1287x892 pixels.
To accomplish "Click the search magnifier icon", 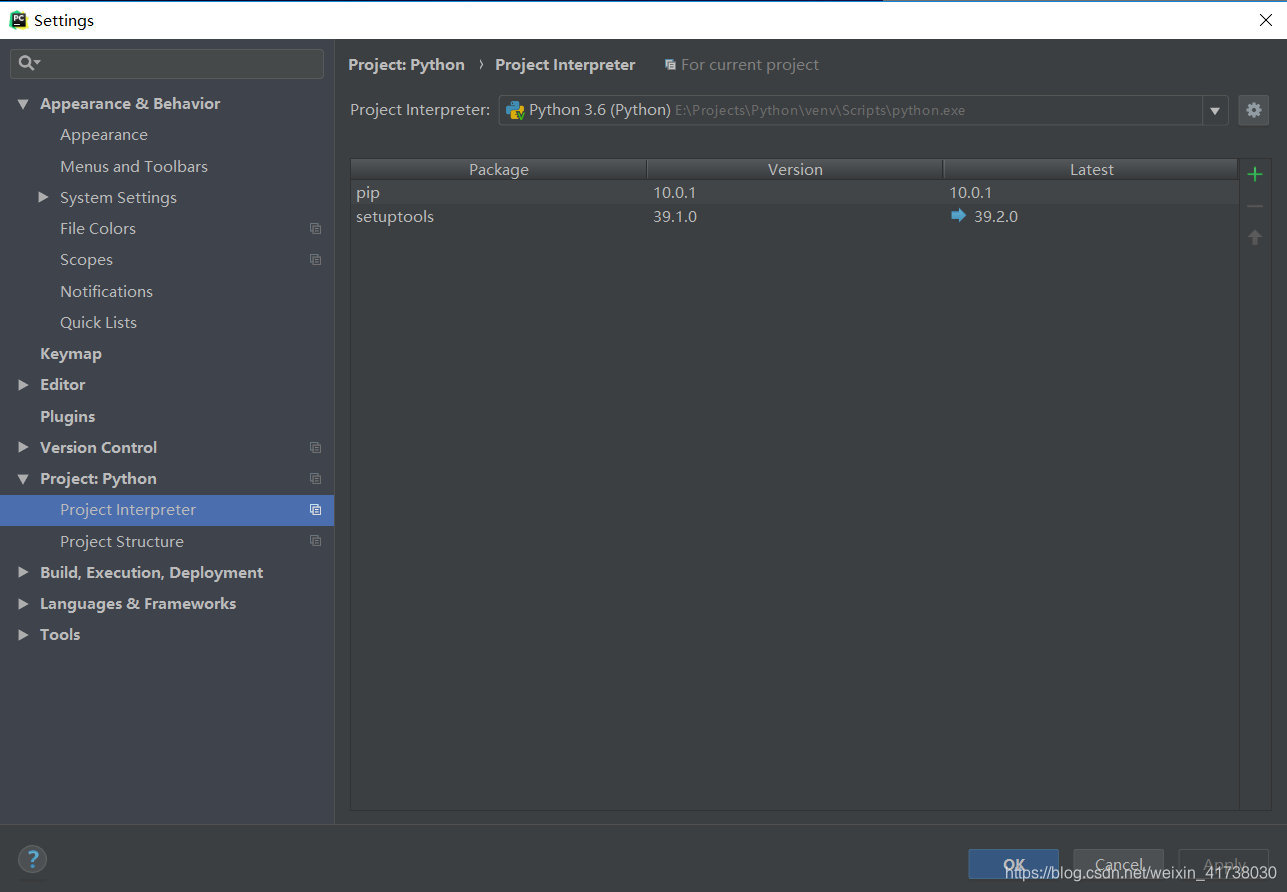I will pos(28,63).
